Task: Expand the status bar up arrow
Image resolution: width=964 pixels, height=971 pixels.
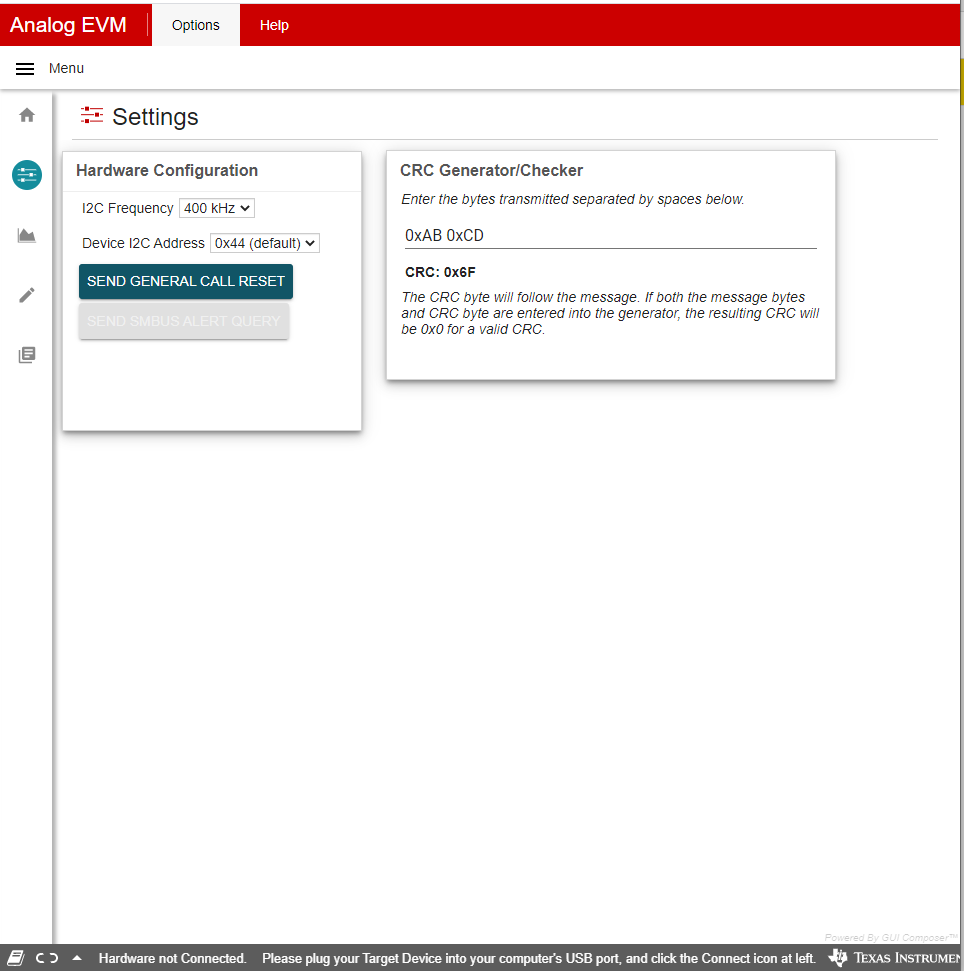Action: (x=77, y=958)
